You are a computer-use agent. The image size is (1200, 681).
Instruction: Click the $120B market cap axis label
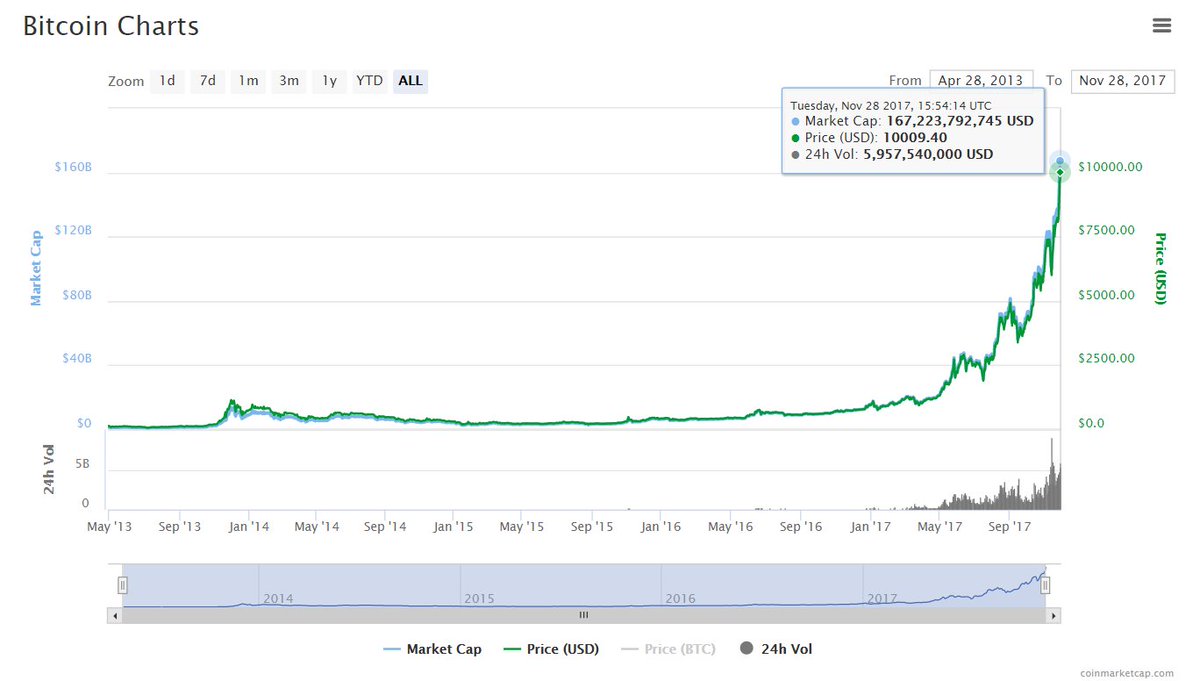(x=73, y=231)
